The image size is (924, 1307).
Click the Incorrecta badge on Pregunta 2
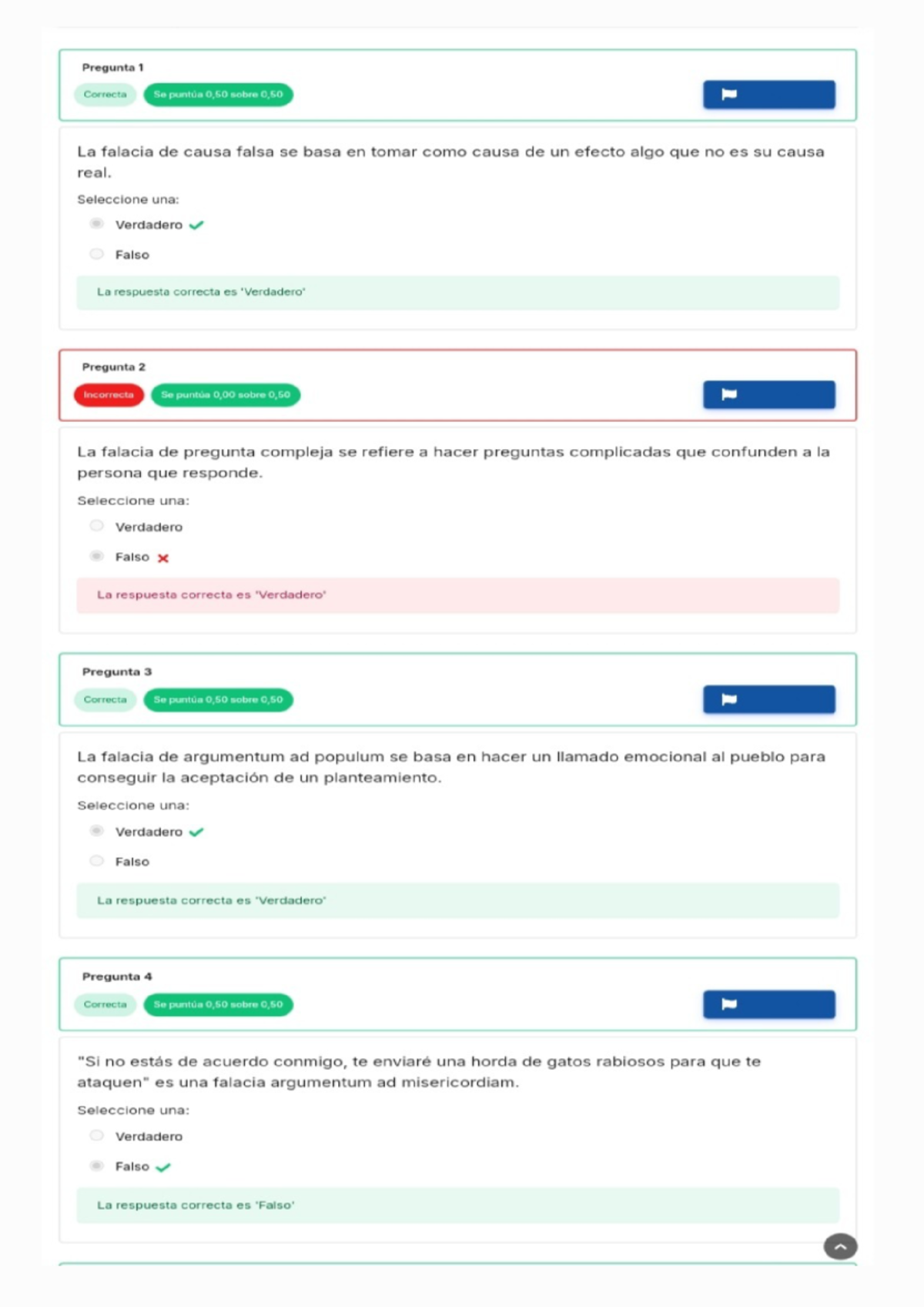109,394
